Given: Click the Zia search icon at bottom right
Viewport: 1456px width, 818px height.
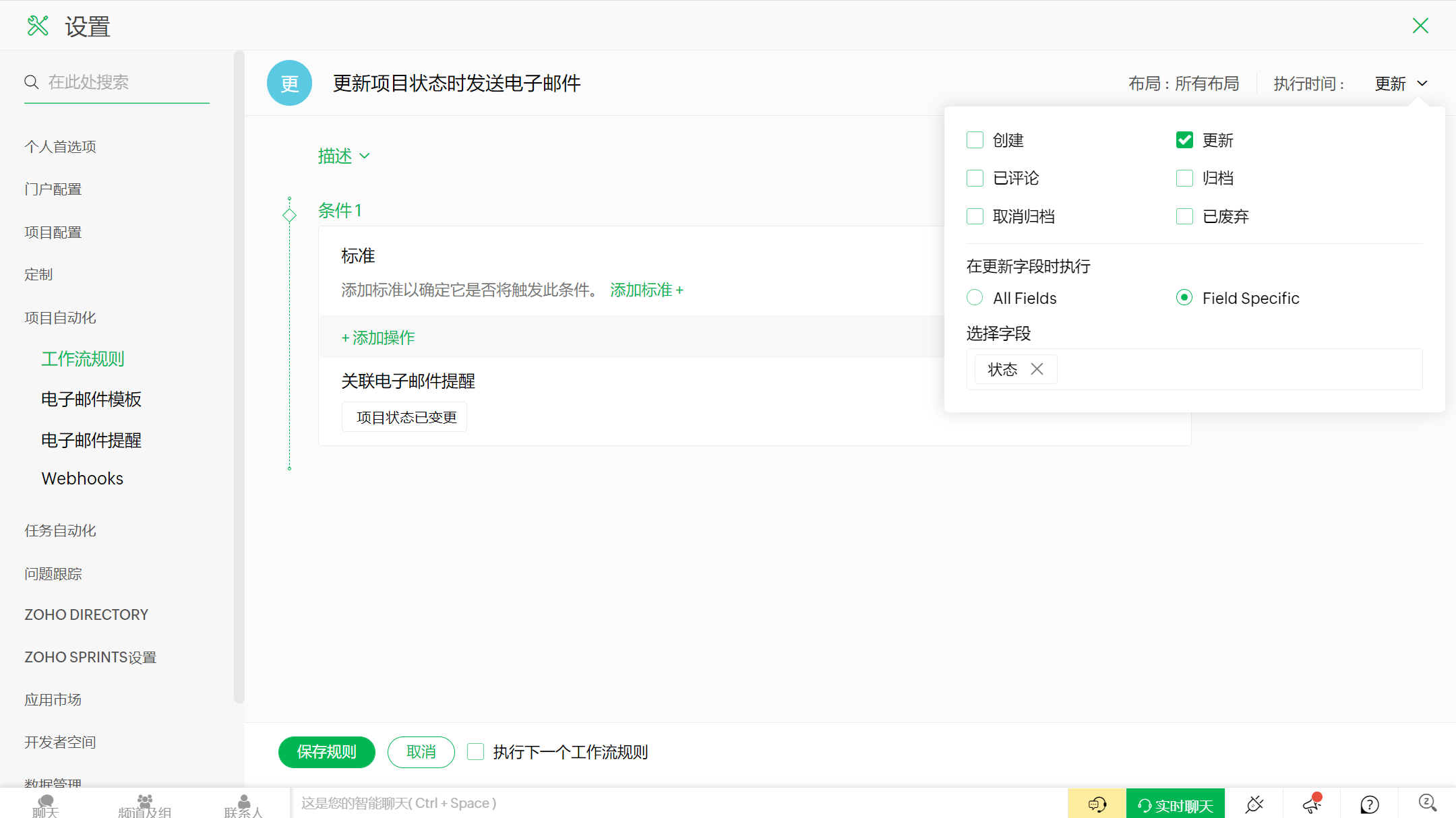Looking at the screenshot, I should [x=1427, y=803].
